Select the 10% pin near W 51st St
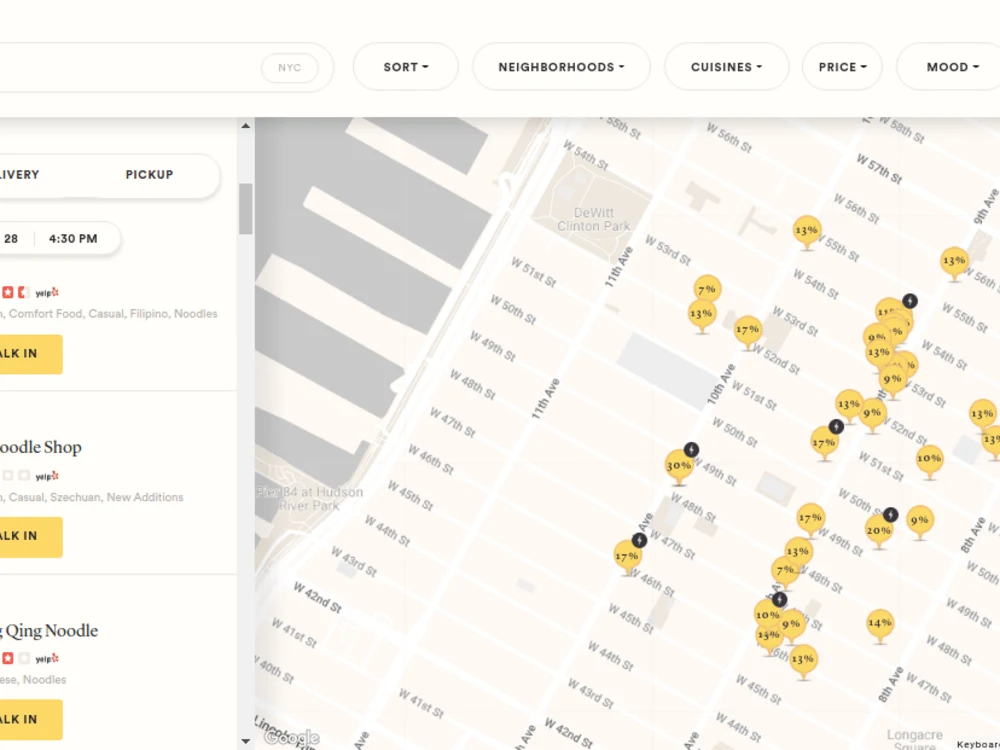This screenshot has width=1000, height=750. (x=929, y=460)
